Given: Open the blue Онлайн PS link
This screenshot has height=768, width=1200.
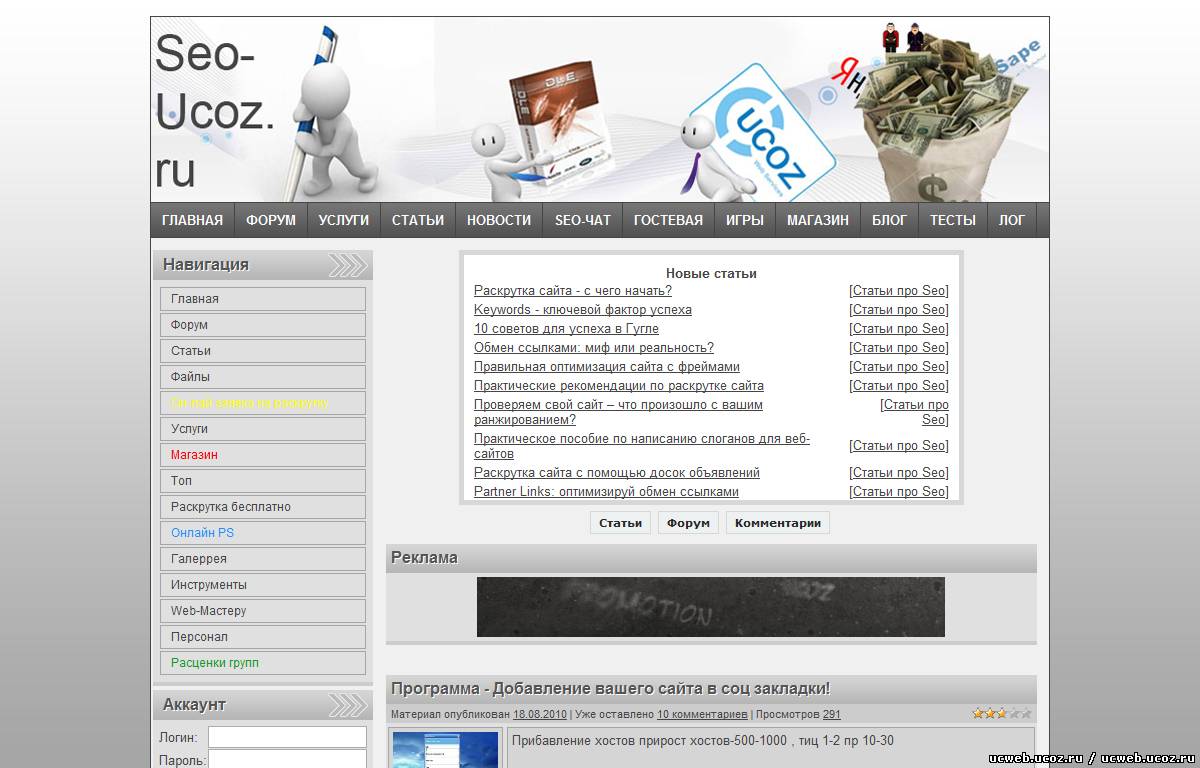Looking at the screenshot, I should point(263,533).
